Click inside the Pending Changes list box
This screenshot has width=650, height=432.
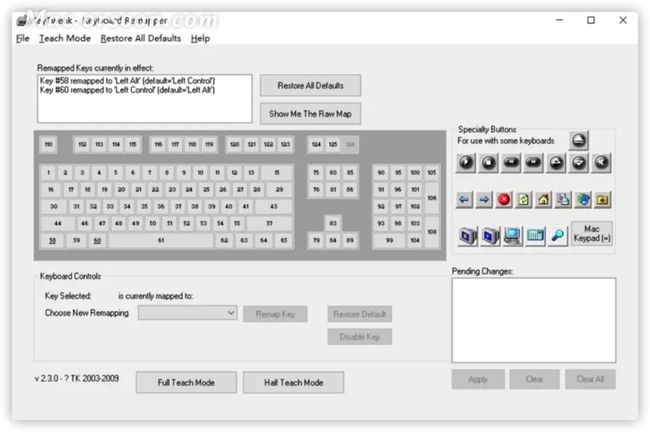[534, 320]
